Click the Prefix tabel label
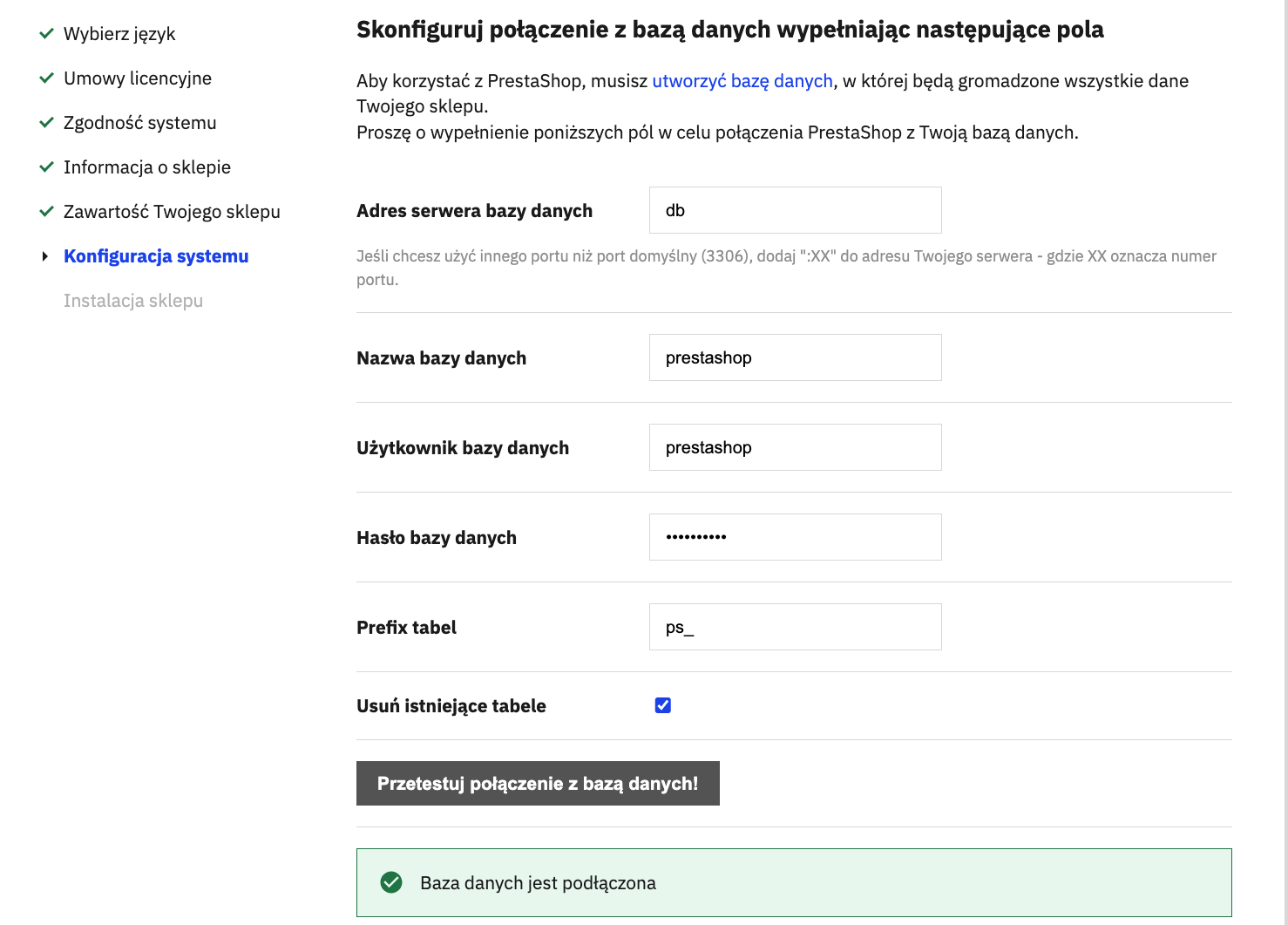Screen dimensions: 1288x925 (406, 628)
